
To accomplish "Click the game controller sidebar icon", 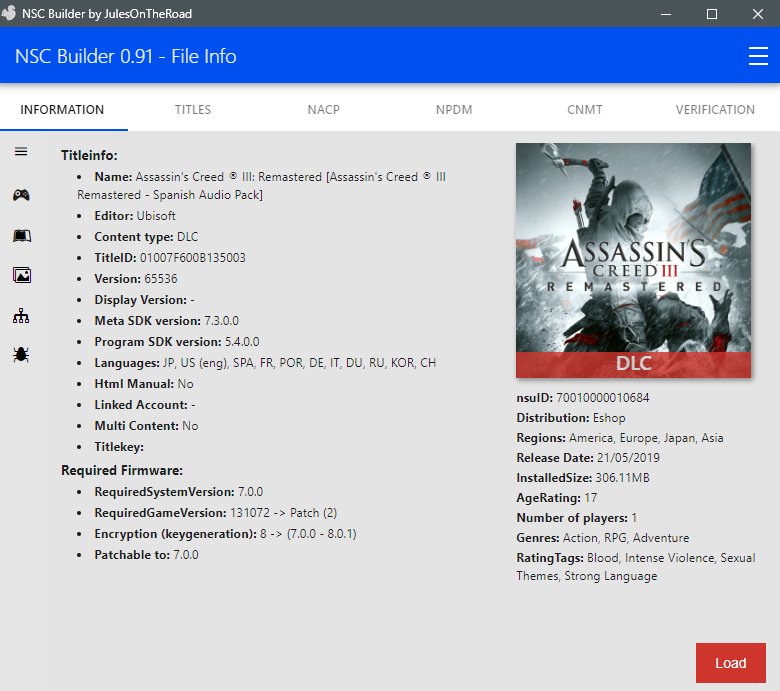I will (x=21, y=195).
